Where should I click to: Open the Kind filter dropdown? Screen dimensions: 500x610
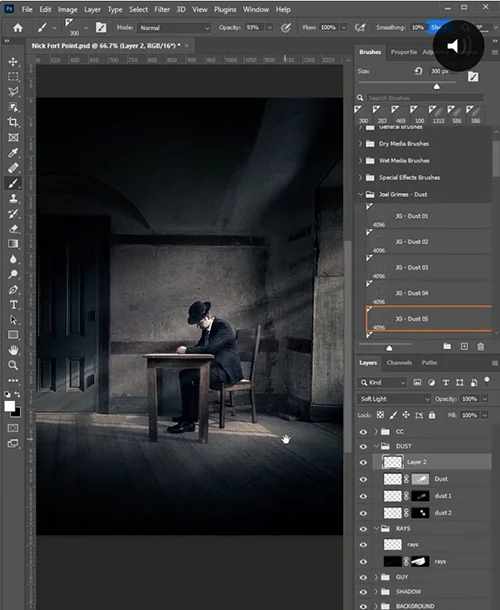[382, 382]
